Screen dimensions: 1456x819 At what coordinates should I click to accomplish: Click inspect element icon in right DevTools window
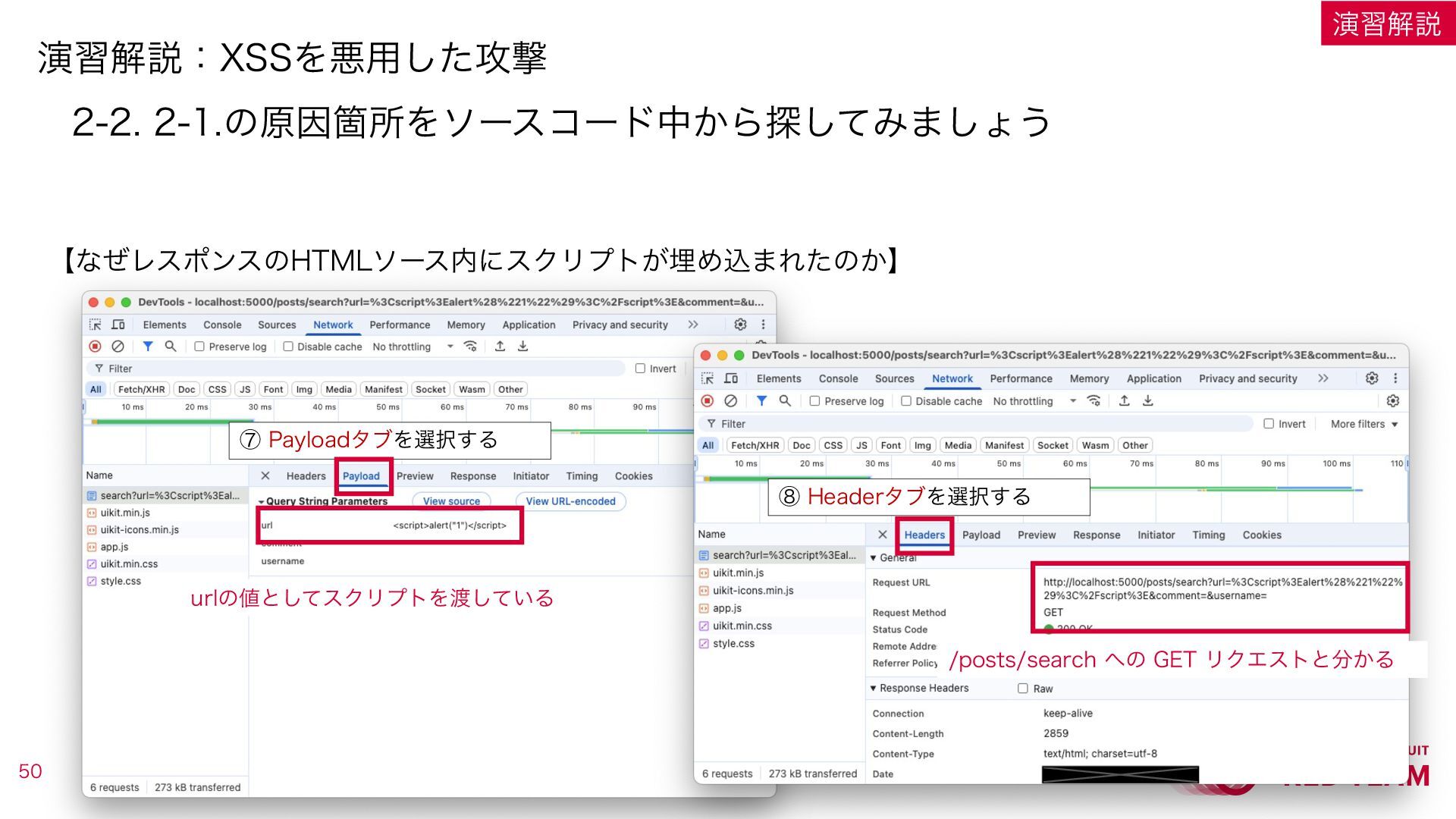(708, 378)
